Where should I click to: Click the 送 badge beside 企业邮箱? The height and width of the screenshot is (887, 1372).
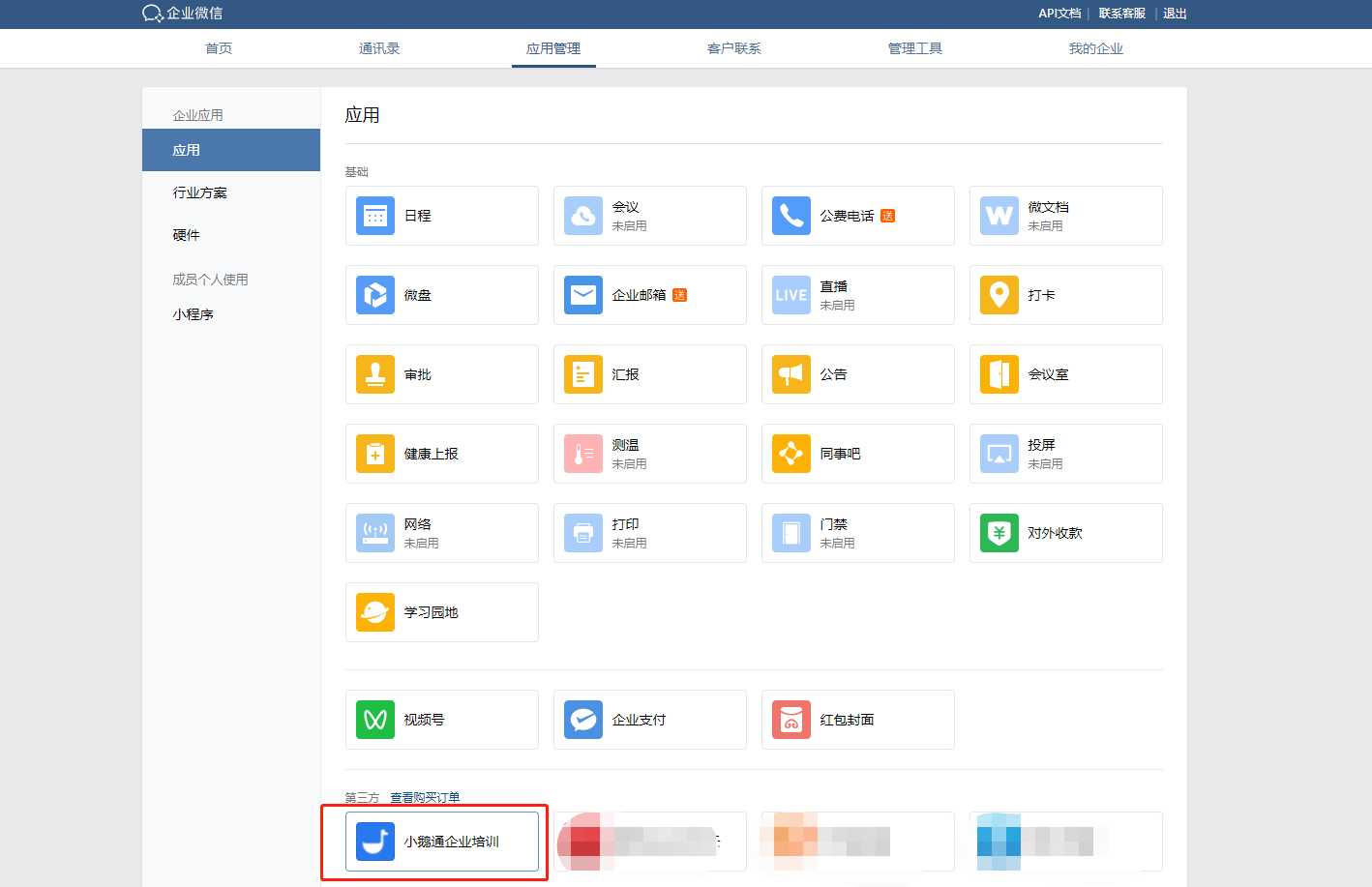(x=679, y=295)
